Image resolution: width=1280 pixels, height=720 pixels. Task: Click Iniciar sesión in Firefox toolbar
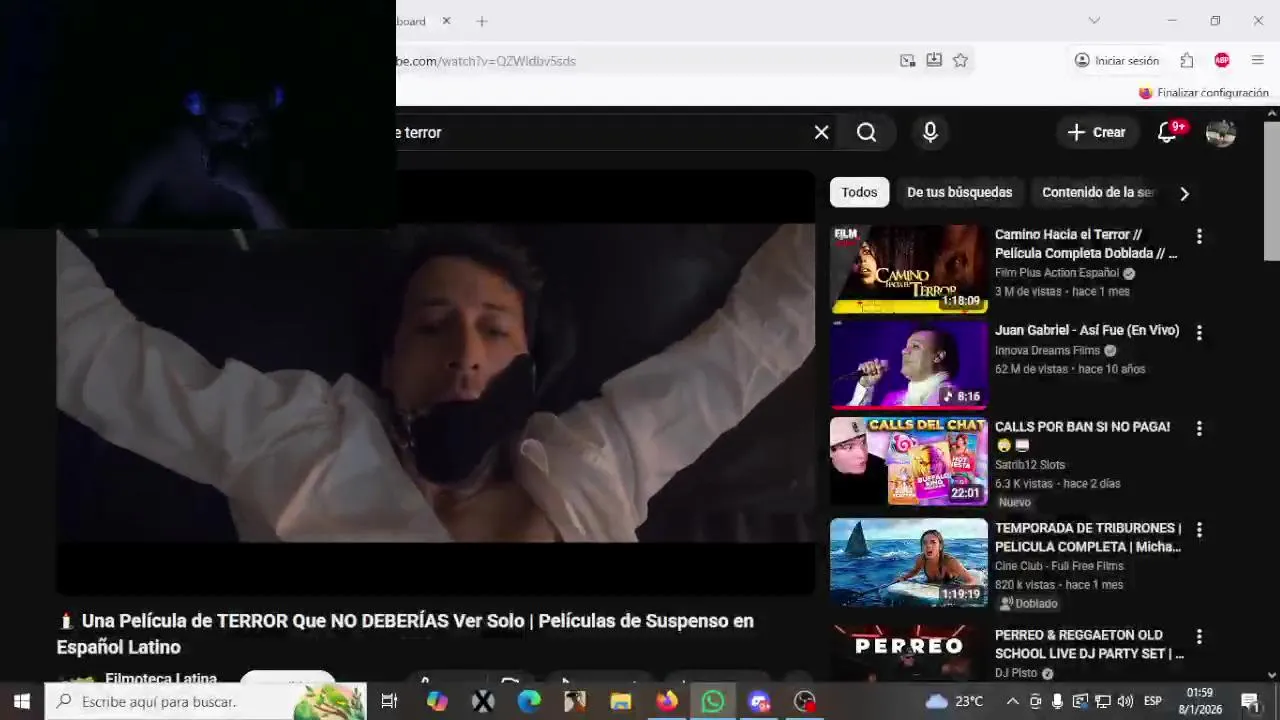tap(1116, 61)
